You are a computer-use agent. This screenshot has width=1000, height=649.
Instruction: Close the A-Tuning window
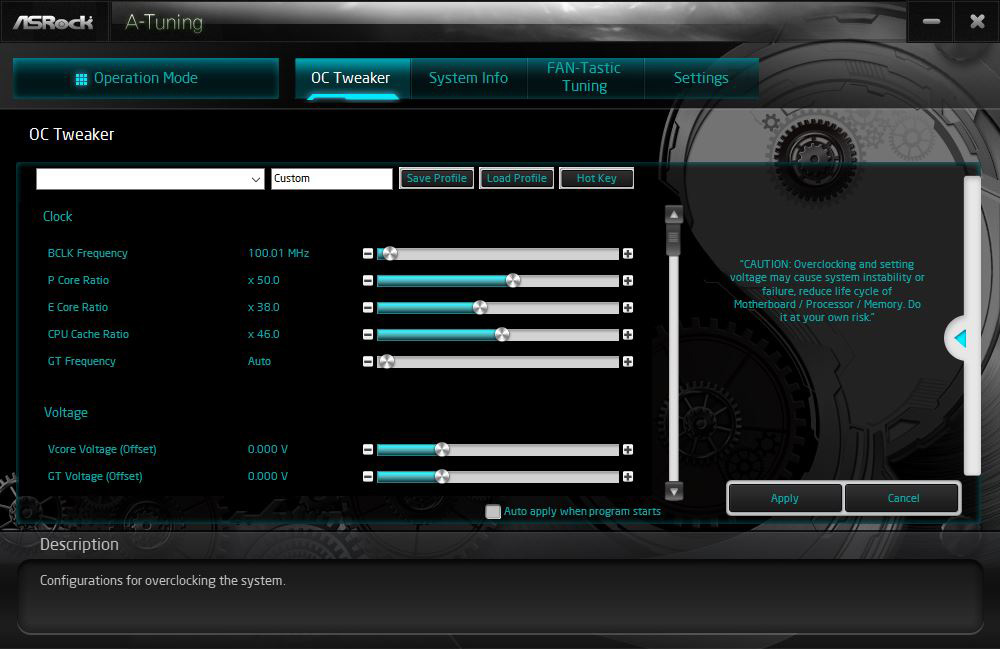coord(977,22)
